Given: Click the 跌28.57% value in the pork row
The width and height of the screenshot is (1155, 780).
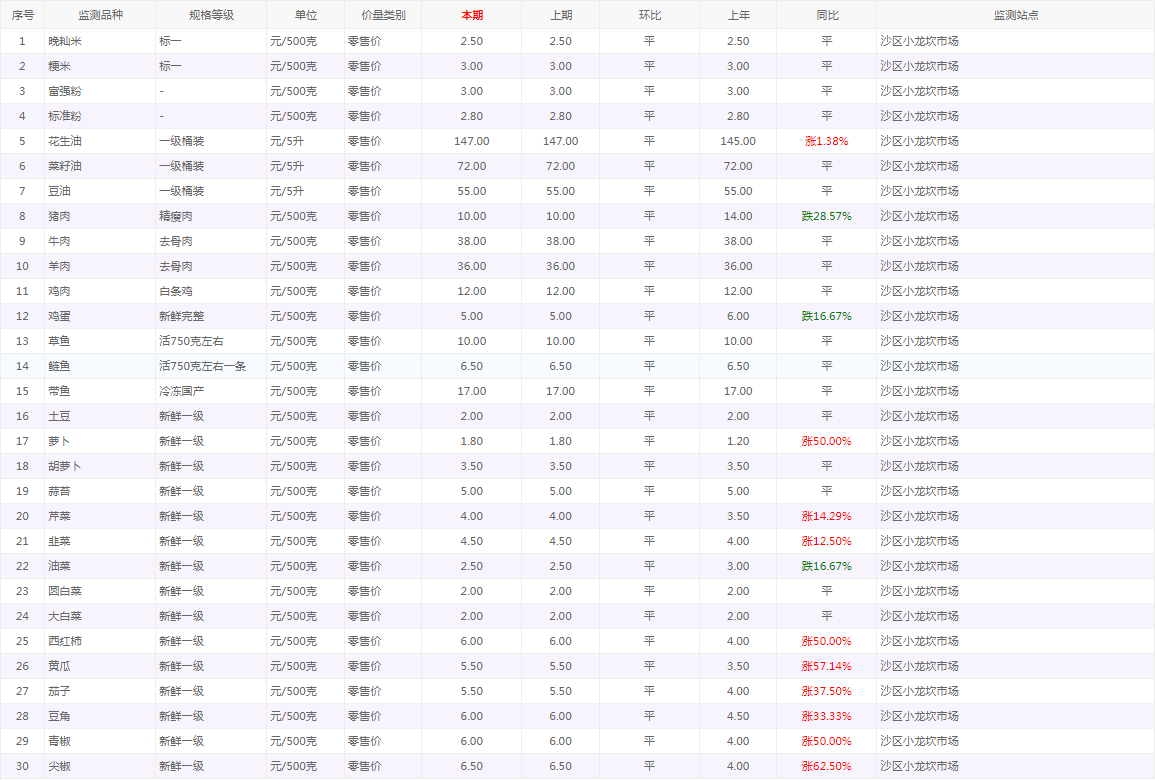Looking at the screenshot, I should (826, 216).
